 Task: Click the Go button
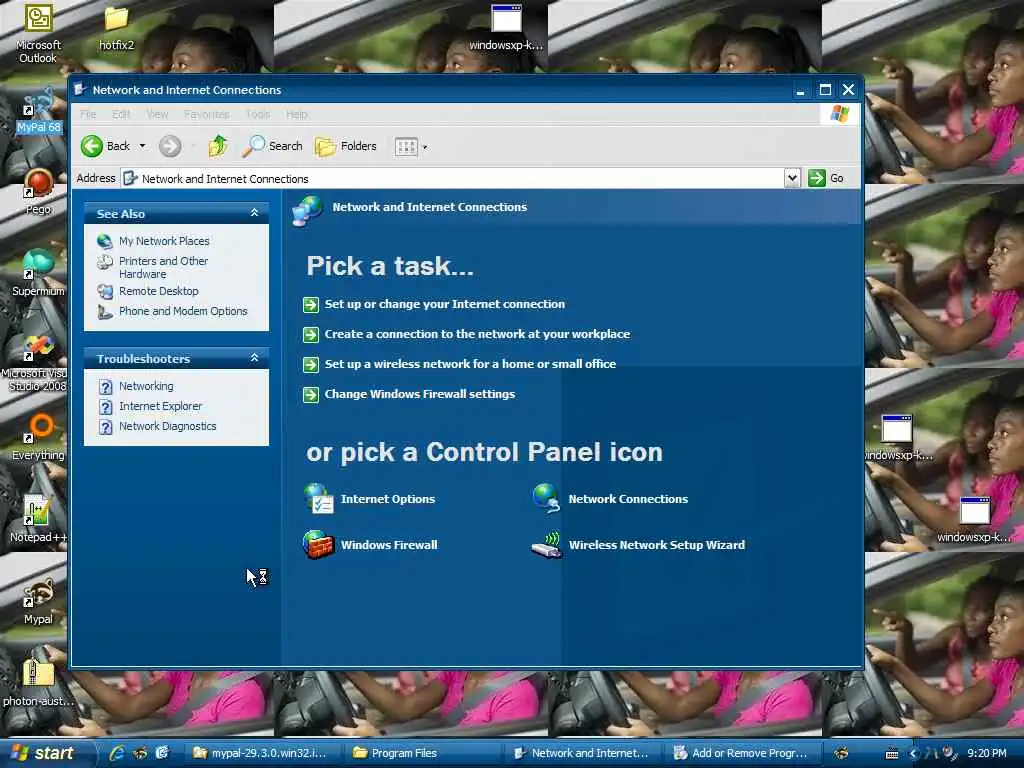pos(826,178)
